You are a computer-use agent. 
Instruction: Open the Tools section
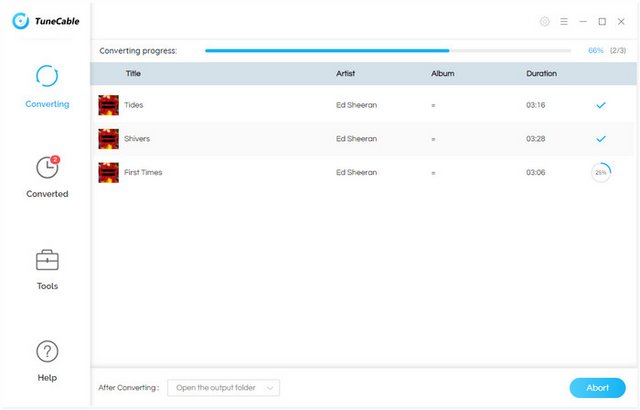(x=47, y=270)
